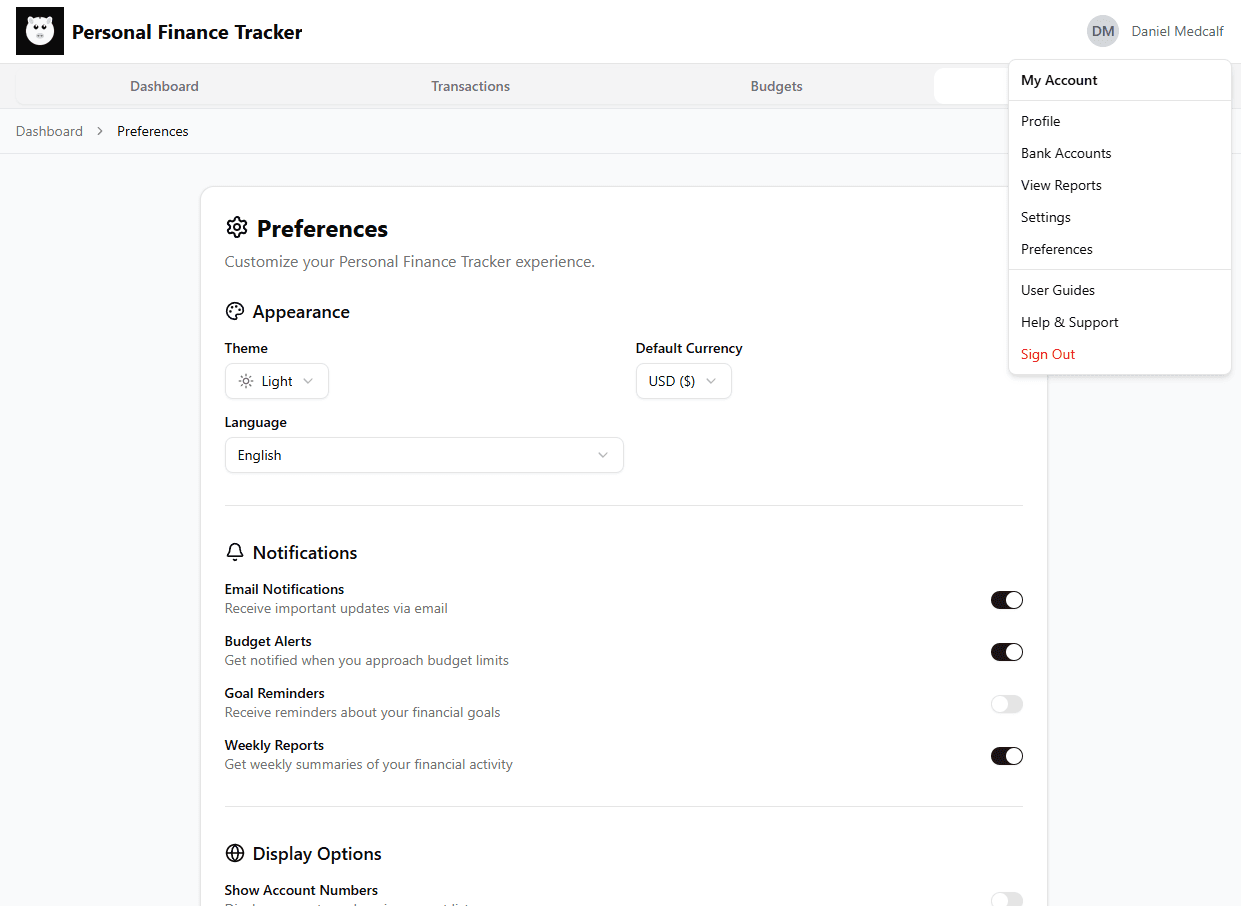Select Bank Accounts from account menu

[1066, 153]
